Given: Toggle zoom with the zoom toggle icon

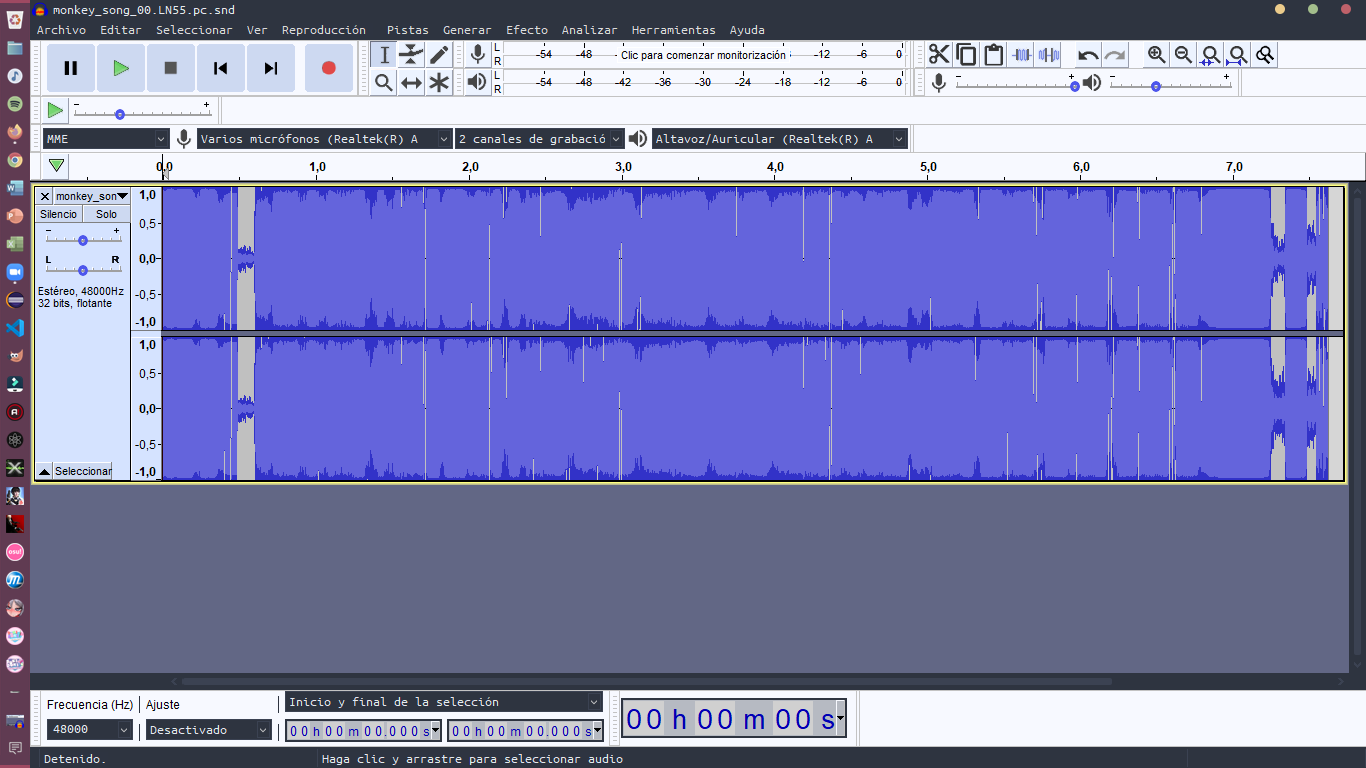Looking at the screenshot, I should point(1265,55).
